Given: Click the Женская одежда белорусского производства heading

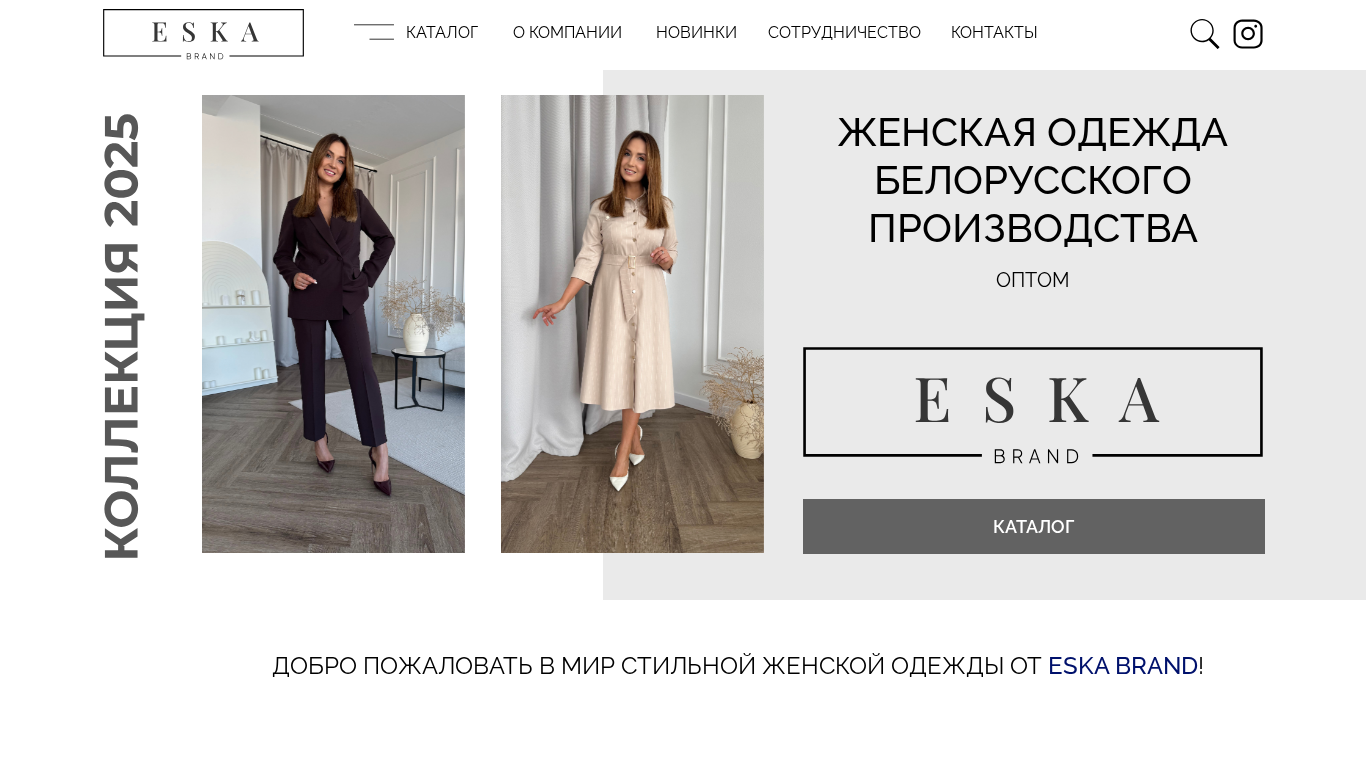Looking at the screenshot, I should (1033, 181).
